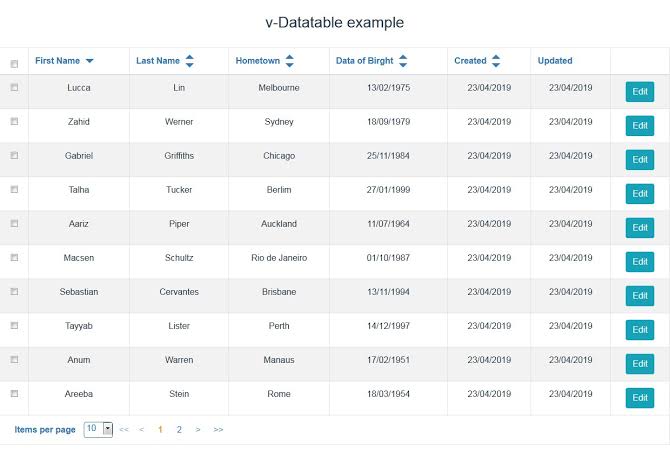Check the row checkbox for Lucca
The height and width of the screenshot is (458, 670).
click(14, 87)
